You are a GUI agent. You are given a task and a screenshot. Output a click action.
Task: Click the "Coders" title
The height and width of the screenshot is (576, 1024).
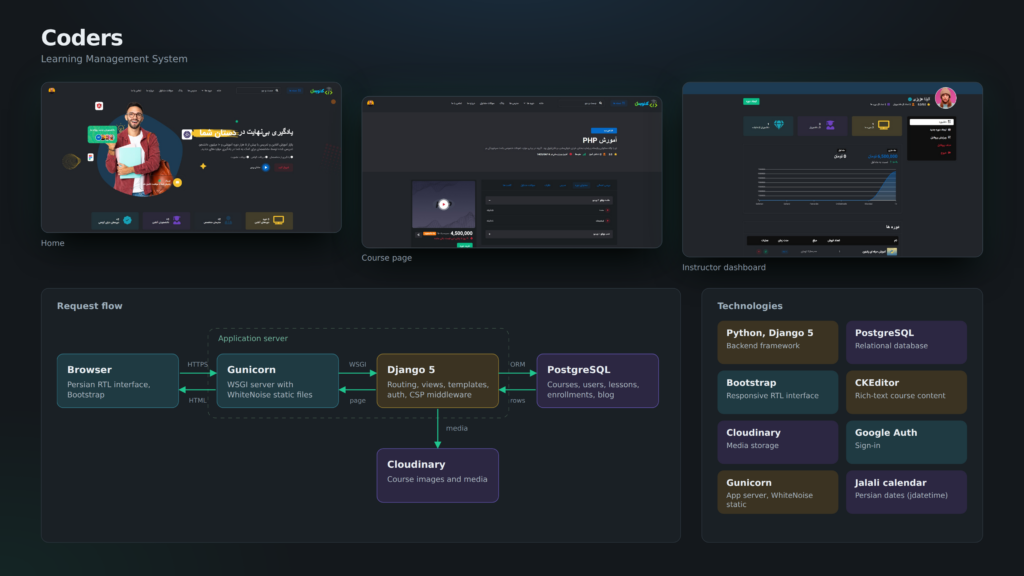pos(82,38)
